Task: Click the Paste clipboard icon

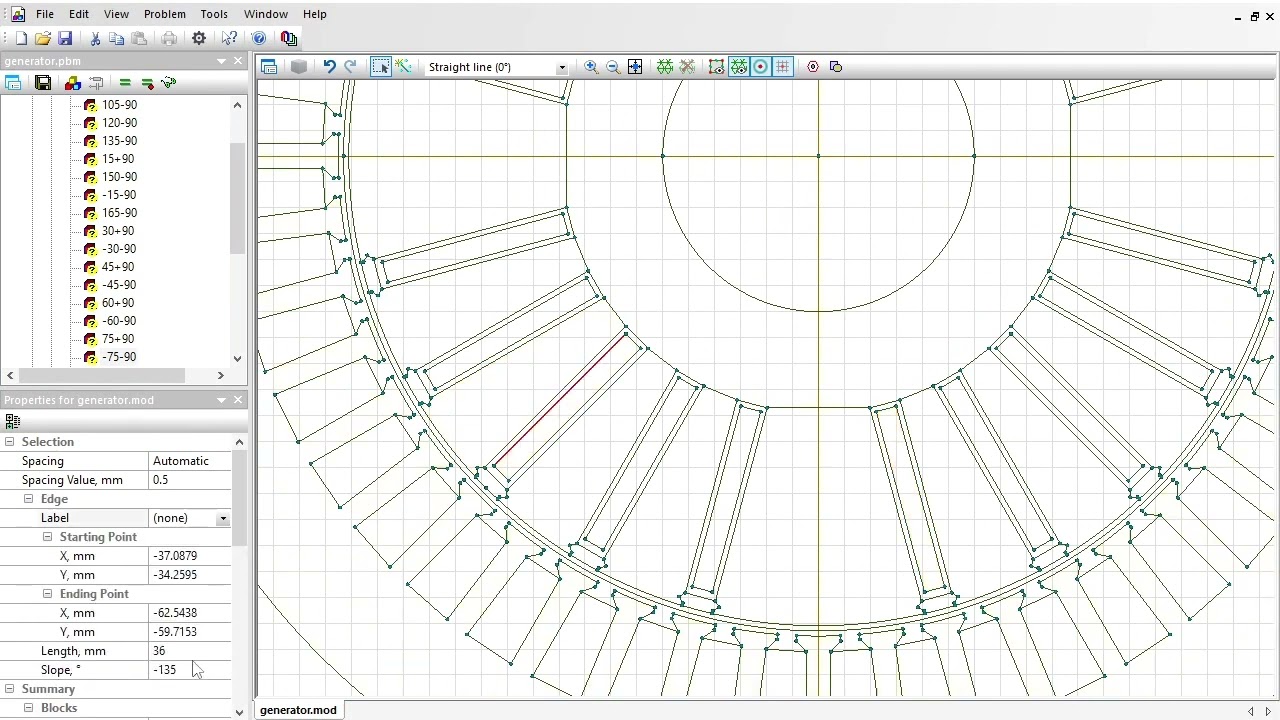Action: (139, 38)
